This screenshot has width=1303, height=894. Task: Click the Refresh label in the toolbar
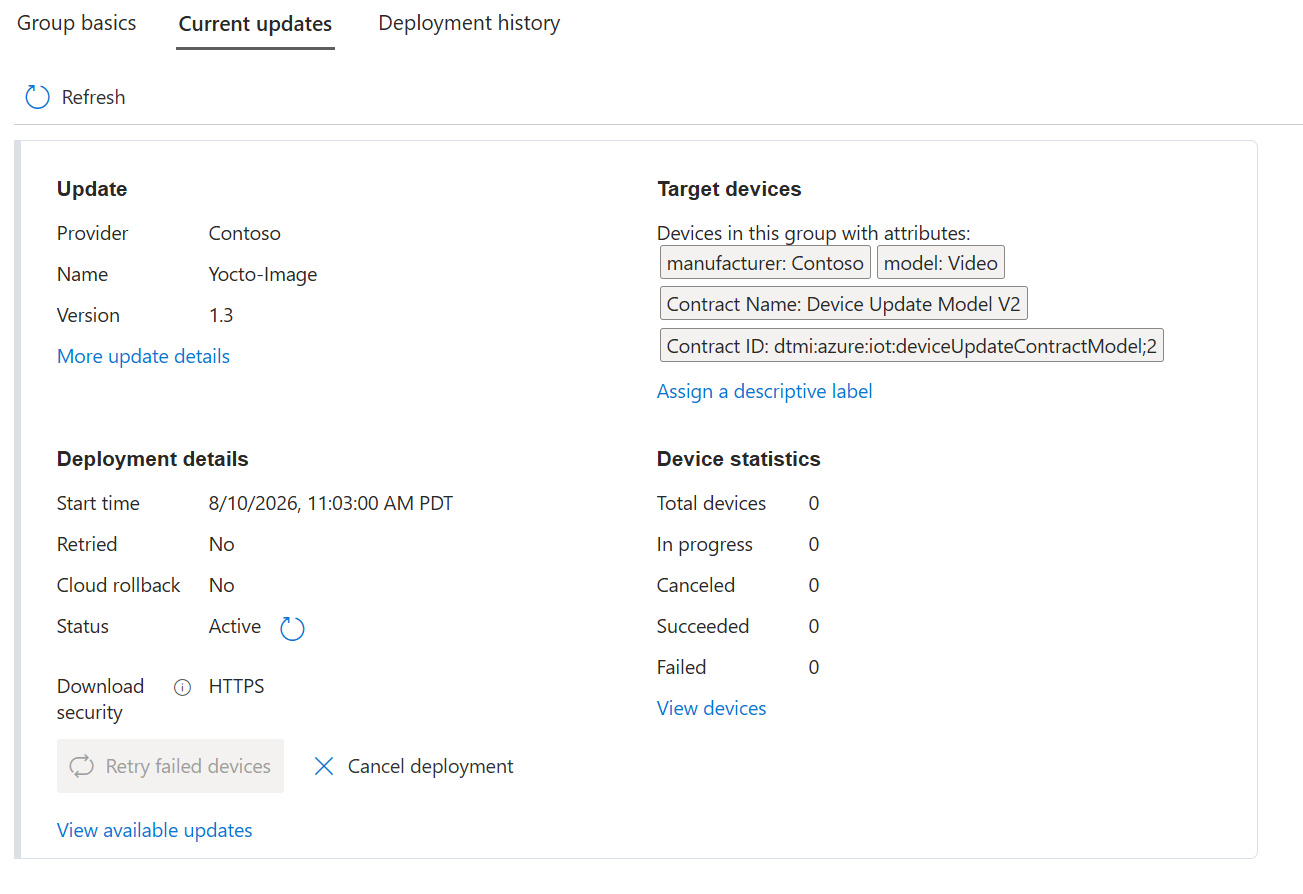pos(93,97)
